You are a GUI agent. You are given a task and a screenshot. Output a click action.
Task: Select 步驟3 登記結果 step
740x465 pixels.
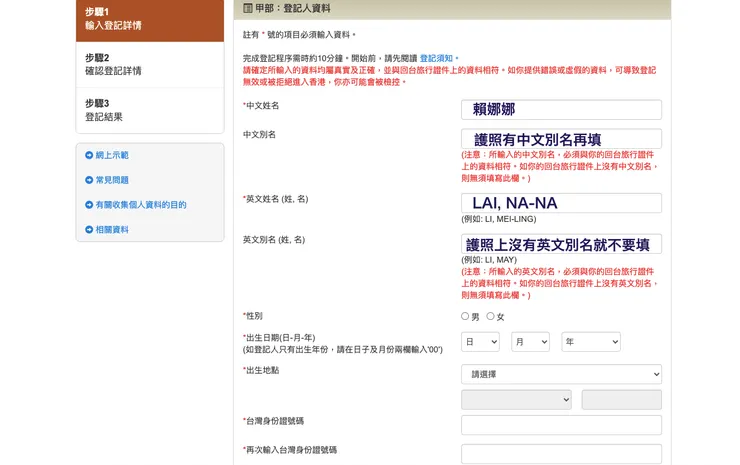click(150, 110)
